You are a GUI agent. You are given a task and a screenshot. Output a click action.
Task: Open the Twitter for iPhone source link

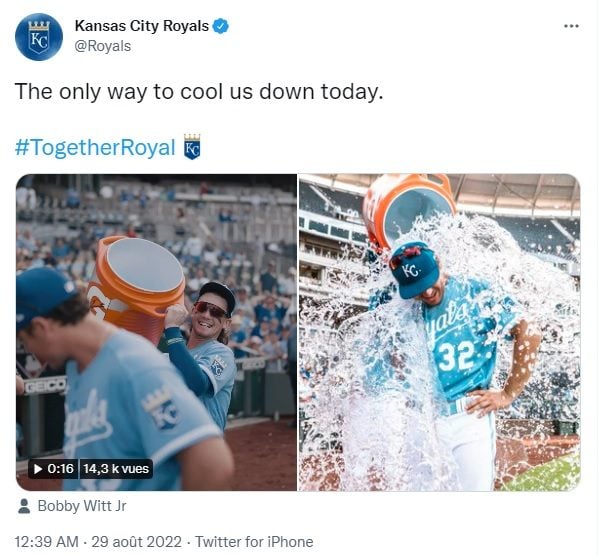click(254, 542)
